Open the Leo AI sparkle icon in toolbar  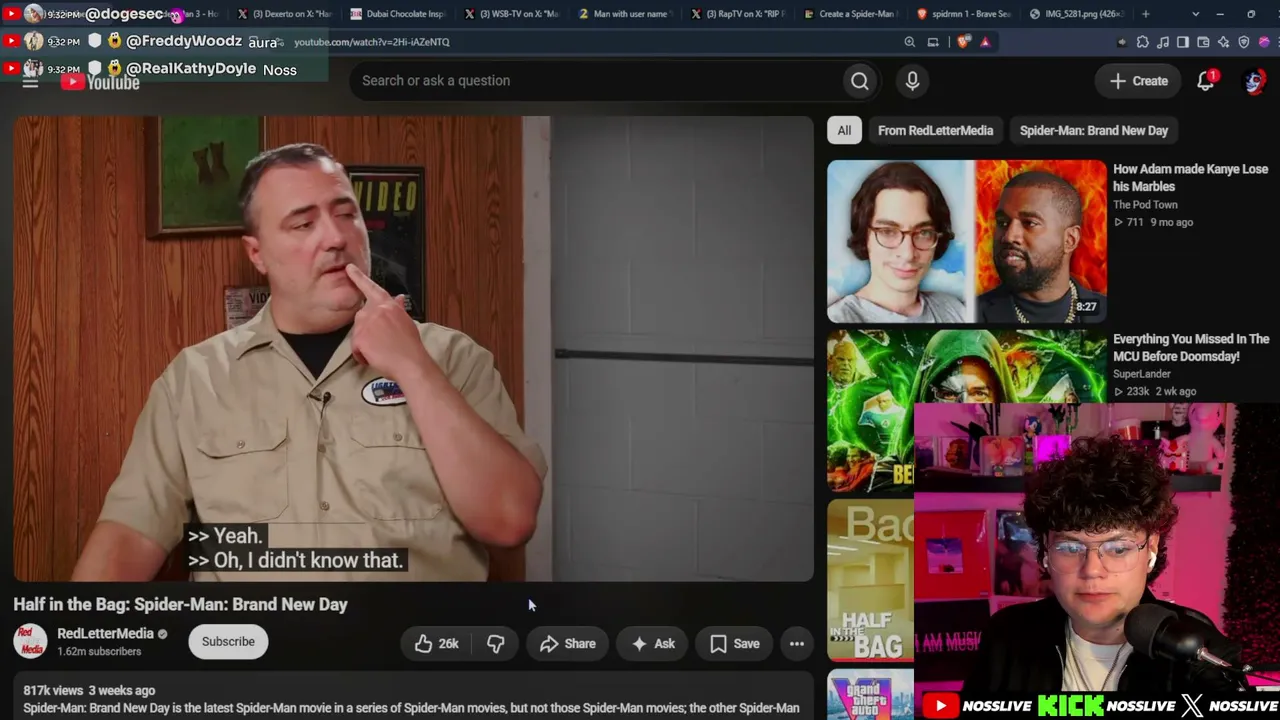click(1223, 42)
